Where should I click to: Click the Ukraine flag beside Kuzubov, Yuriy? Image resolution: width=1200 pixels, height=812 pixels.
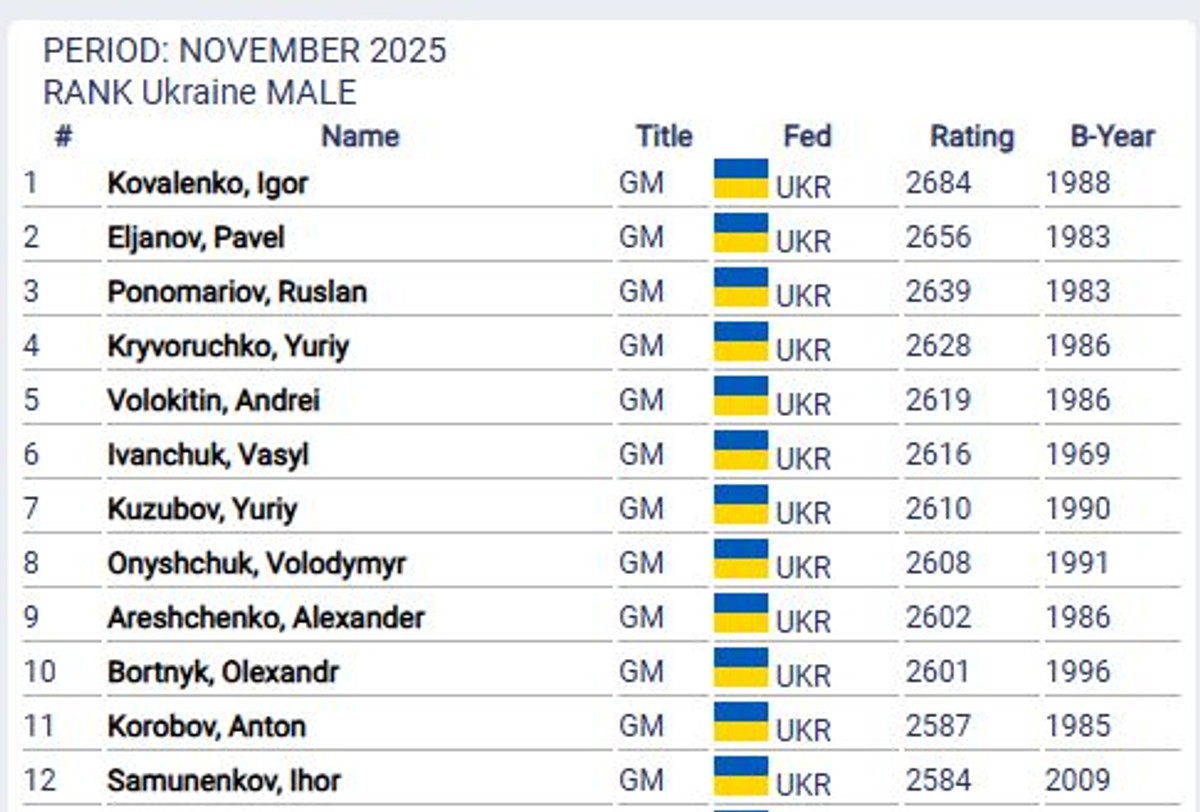click(x=741, y=504)
